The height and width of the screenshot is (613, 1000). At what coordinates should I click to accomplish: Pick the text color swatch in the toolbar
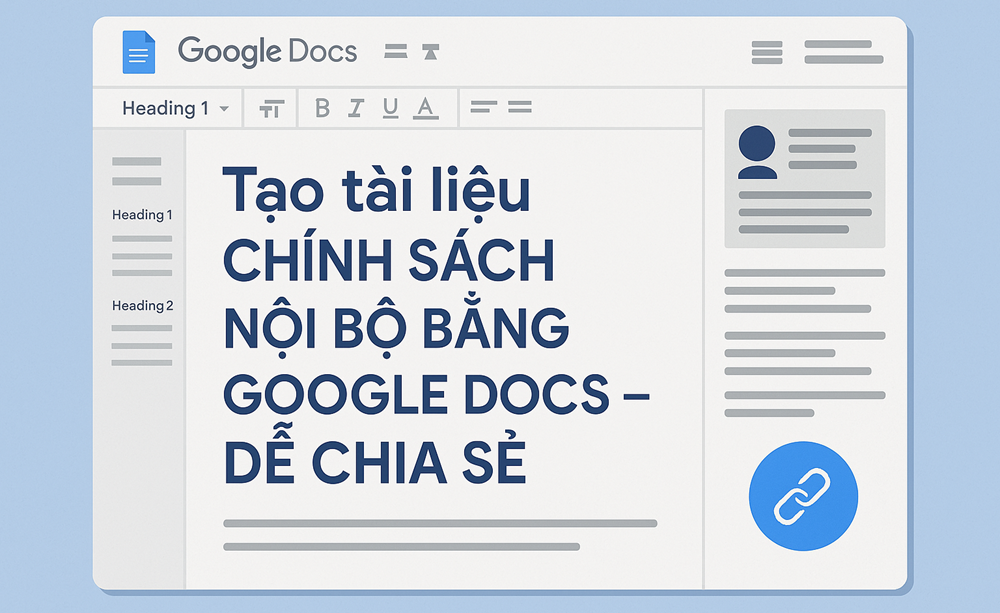tap(426, 107)
